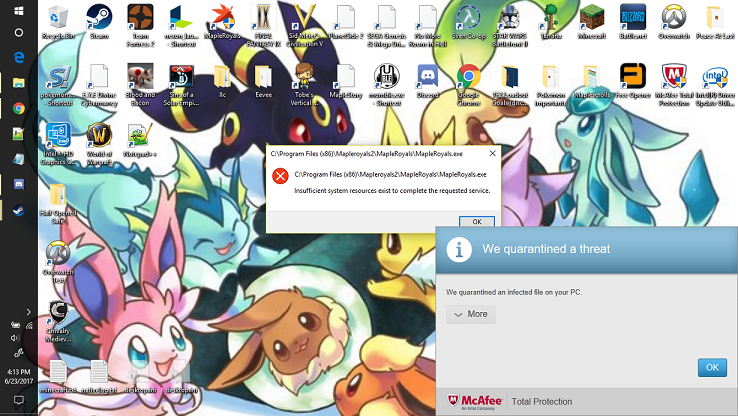This screenshot has height=416, width=738.
Task: Open the Action Center notifications icon
Action: coord(19,400)
